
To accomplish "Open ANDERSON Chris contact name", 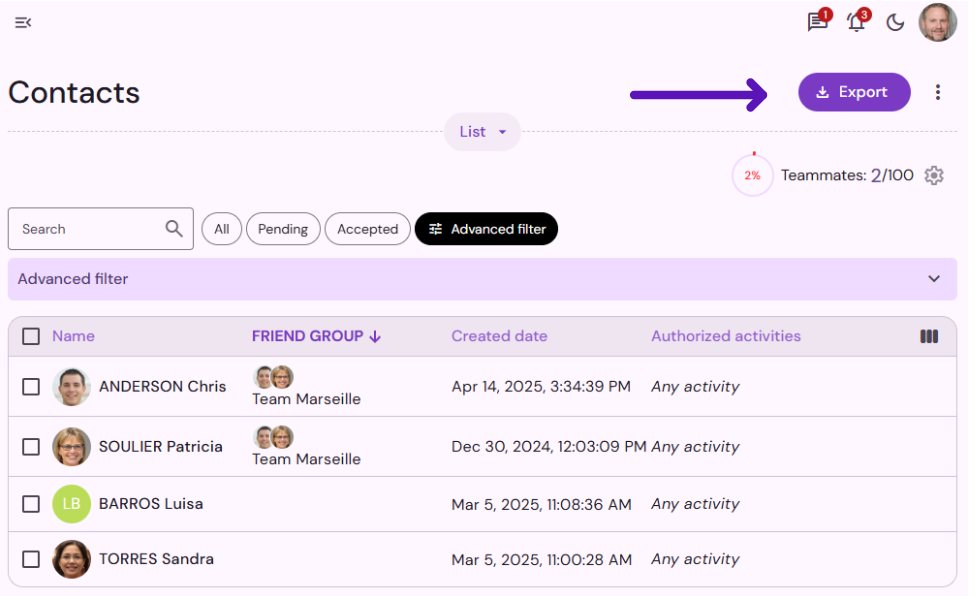I will point(162,386).
